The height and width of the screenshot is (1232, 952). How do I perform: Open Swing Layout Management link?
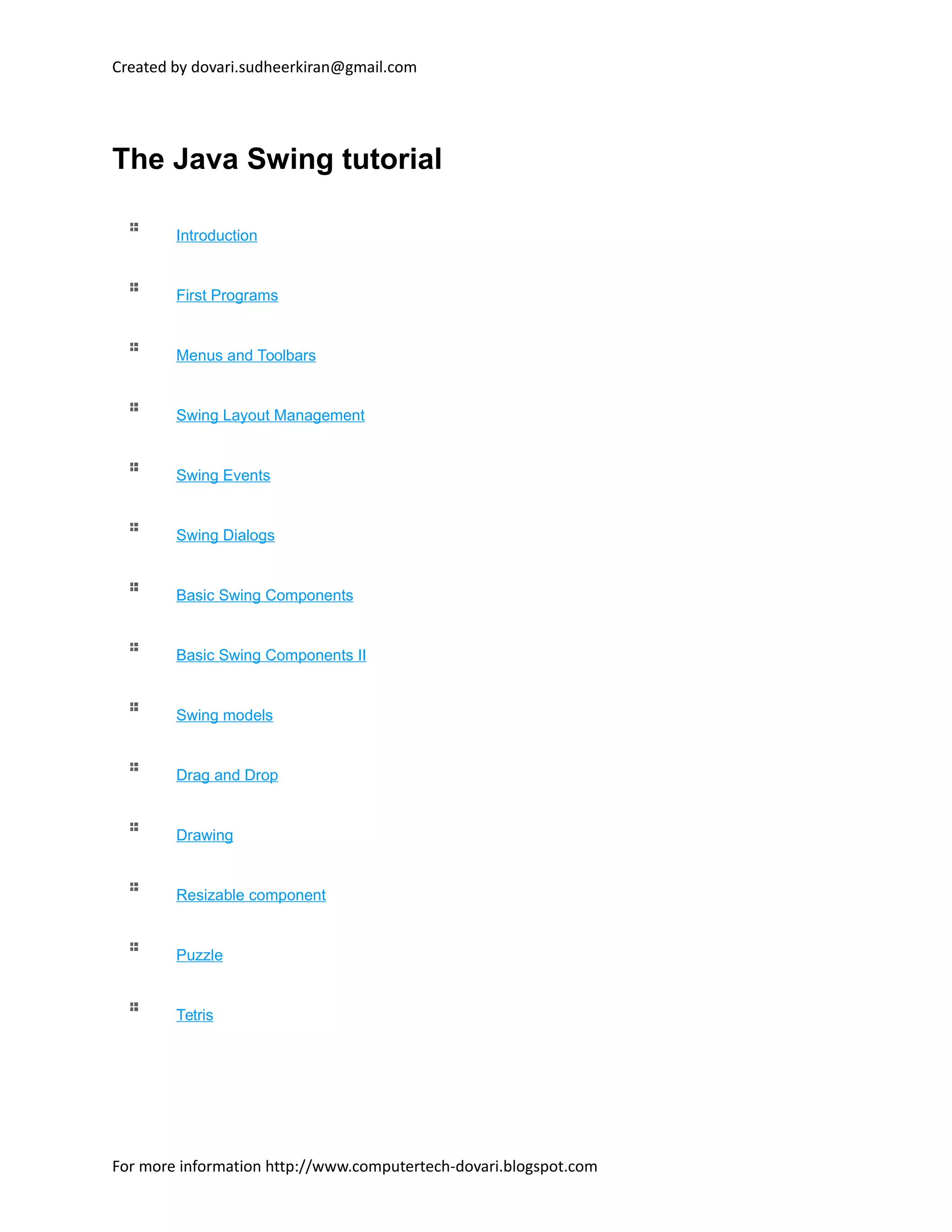click(270, 415)
